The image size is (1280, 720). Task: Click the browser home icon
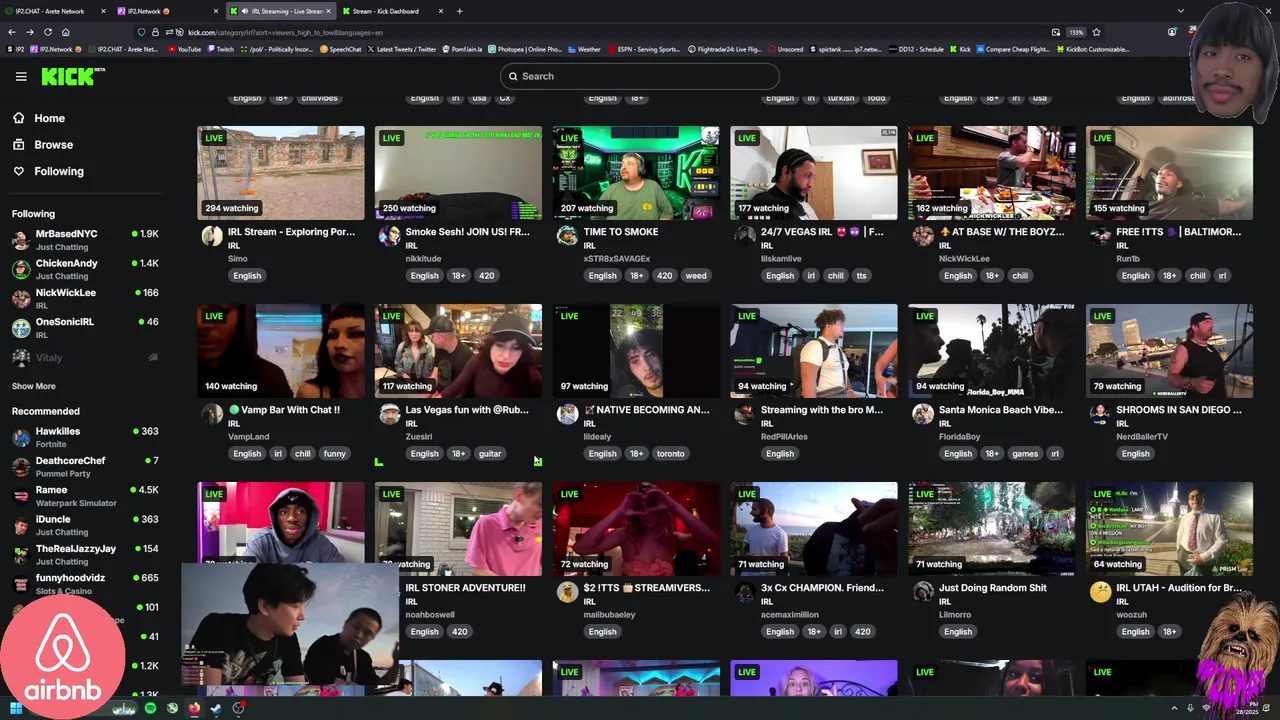point(64,32)
